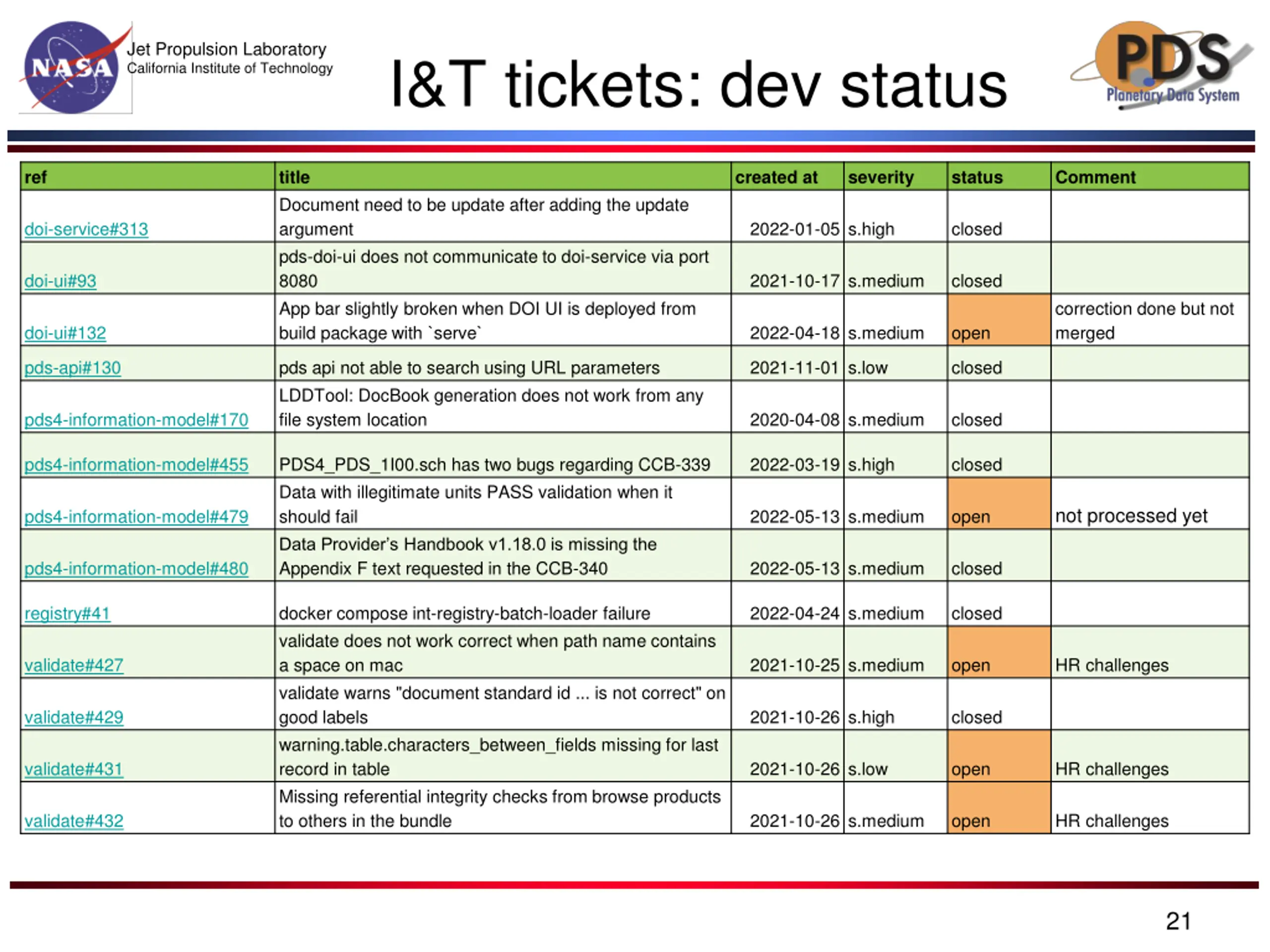
Task: Open the validate#427 ticket link
Action: pyautogui.click(x=73, y=665)
